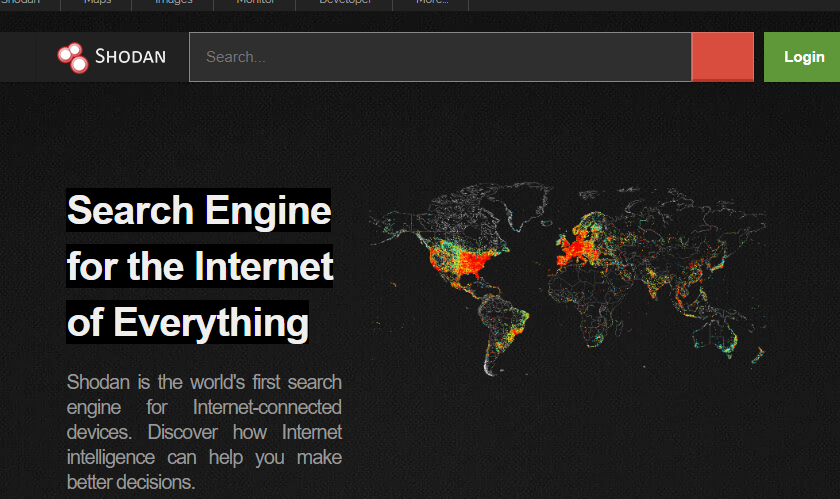Open the Maps nav item
Image resolution: width=840 pixels, height=499 pixels.
coord(96,3)
